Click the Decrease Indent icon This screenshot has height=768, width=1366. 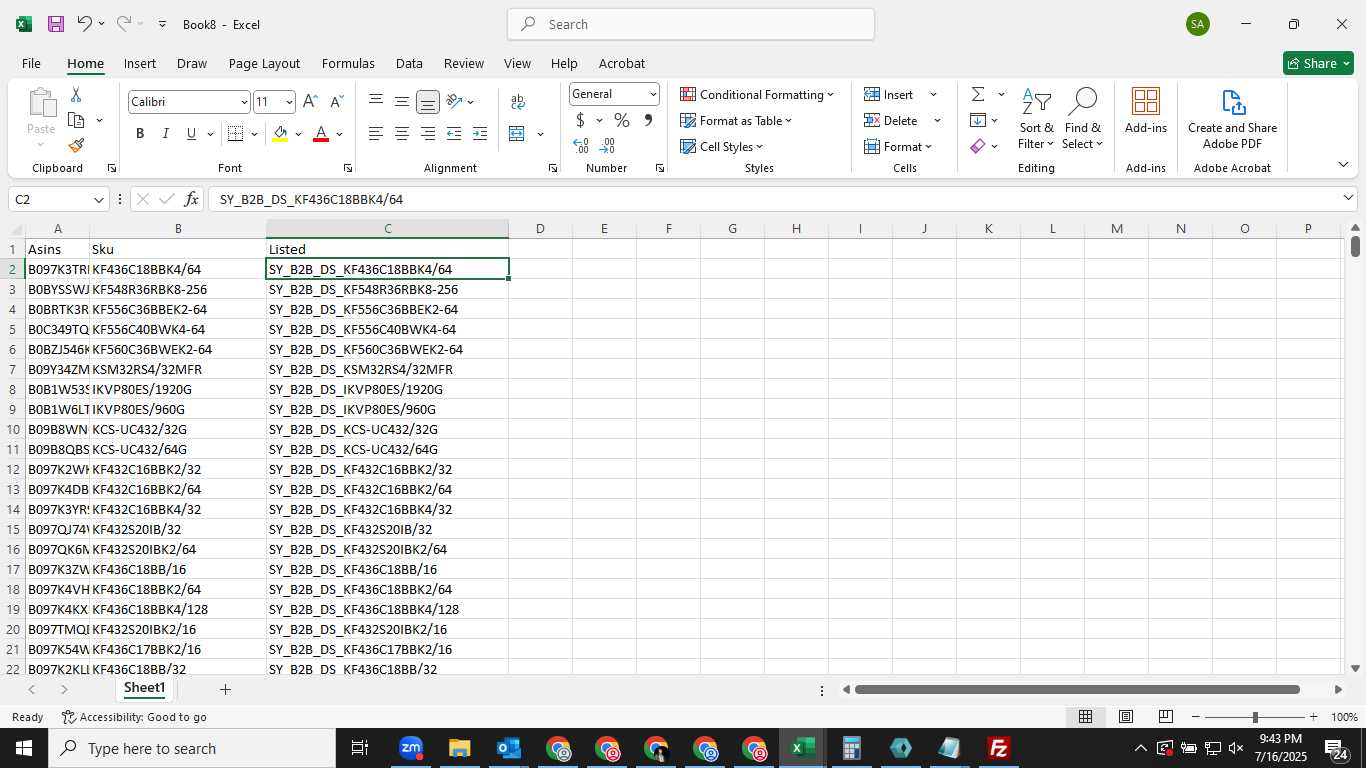454,134
